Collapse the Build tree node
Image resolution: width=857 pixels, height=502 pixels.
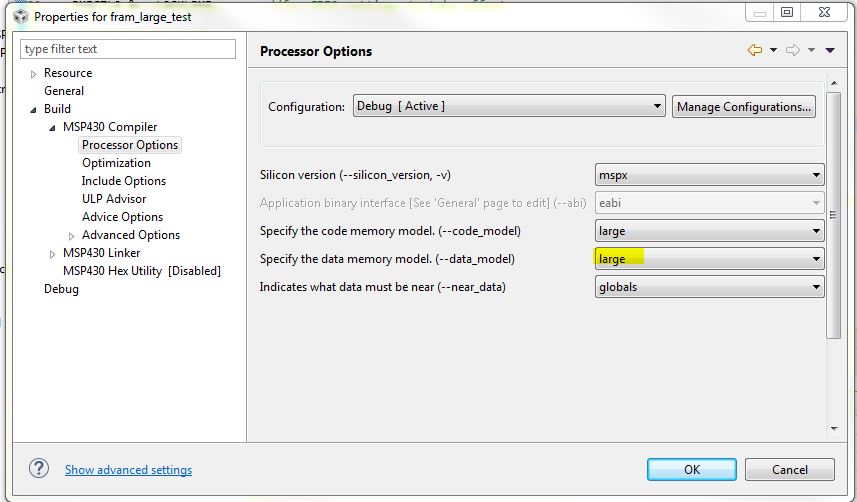[34, 109]
